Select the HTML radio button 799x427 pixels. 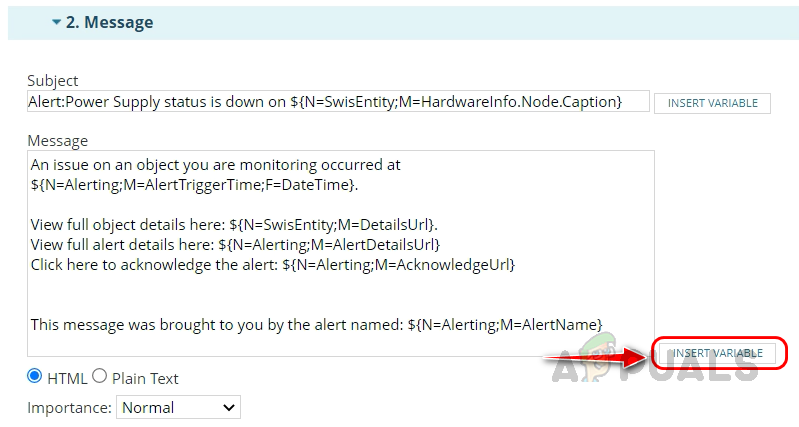click(x=35, y=376)
